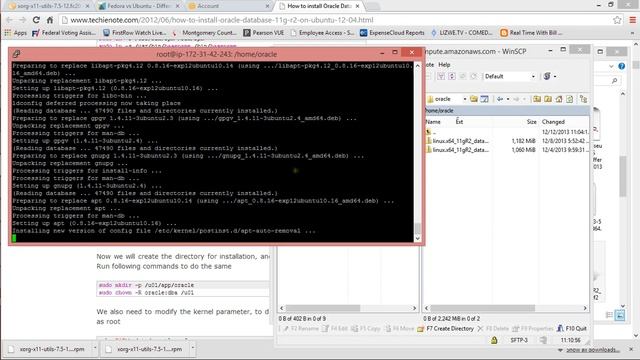Bookmark this page with the star icon

pyautogui.click(x=617, y=20)
